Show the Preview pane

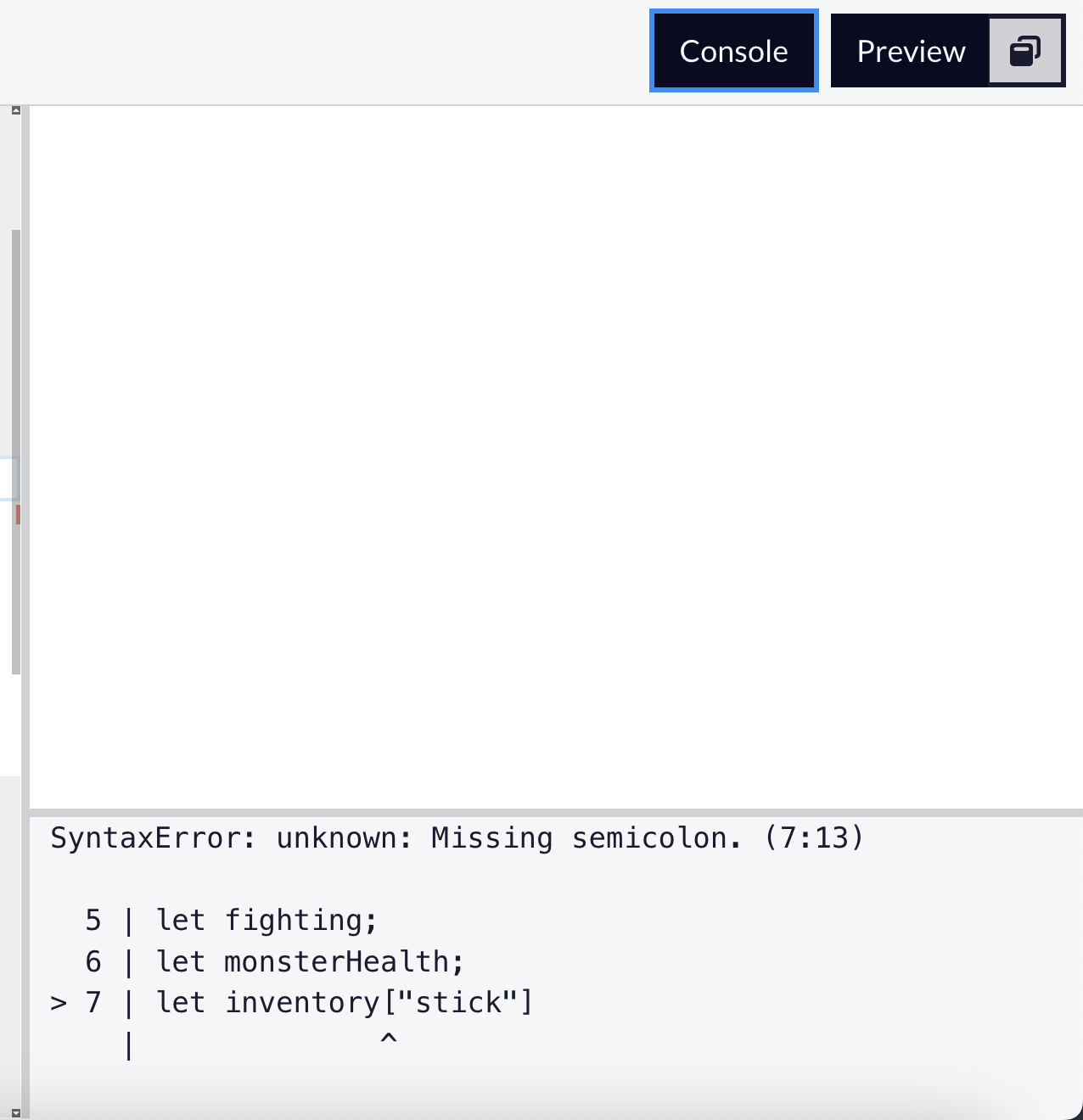coord(910,51)
